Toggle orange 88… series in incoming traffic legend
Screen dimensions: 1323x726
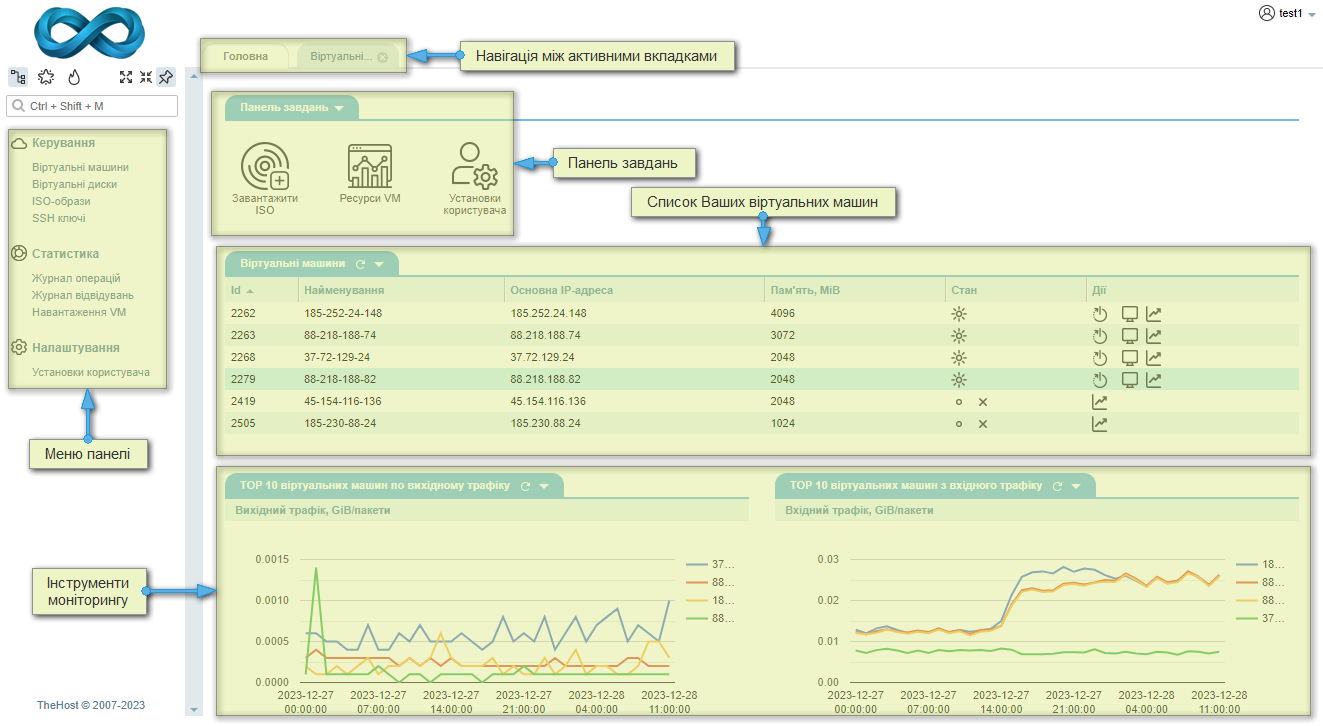[x=1260, y=582]
